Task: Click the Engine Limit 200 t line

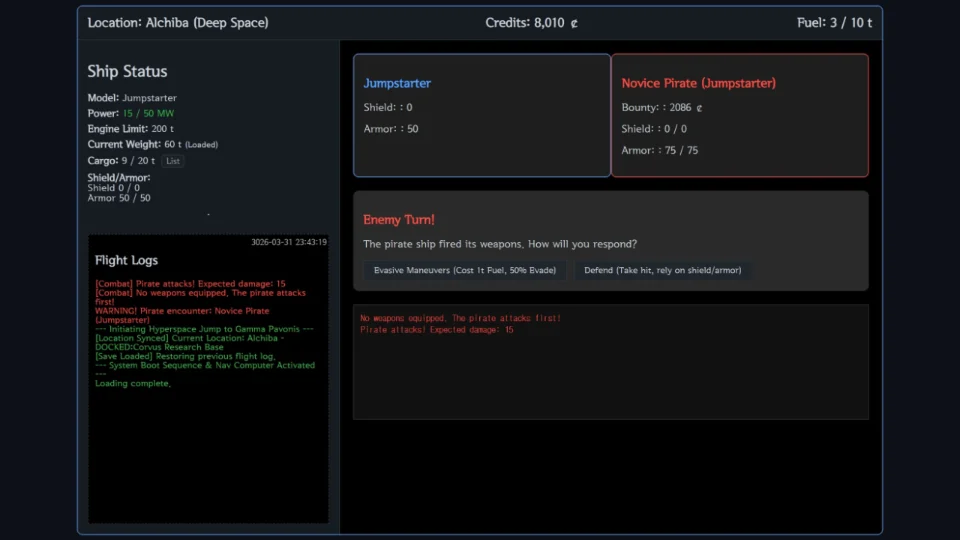Action: [x=130, y=129]
